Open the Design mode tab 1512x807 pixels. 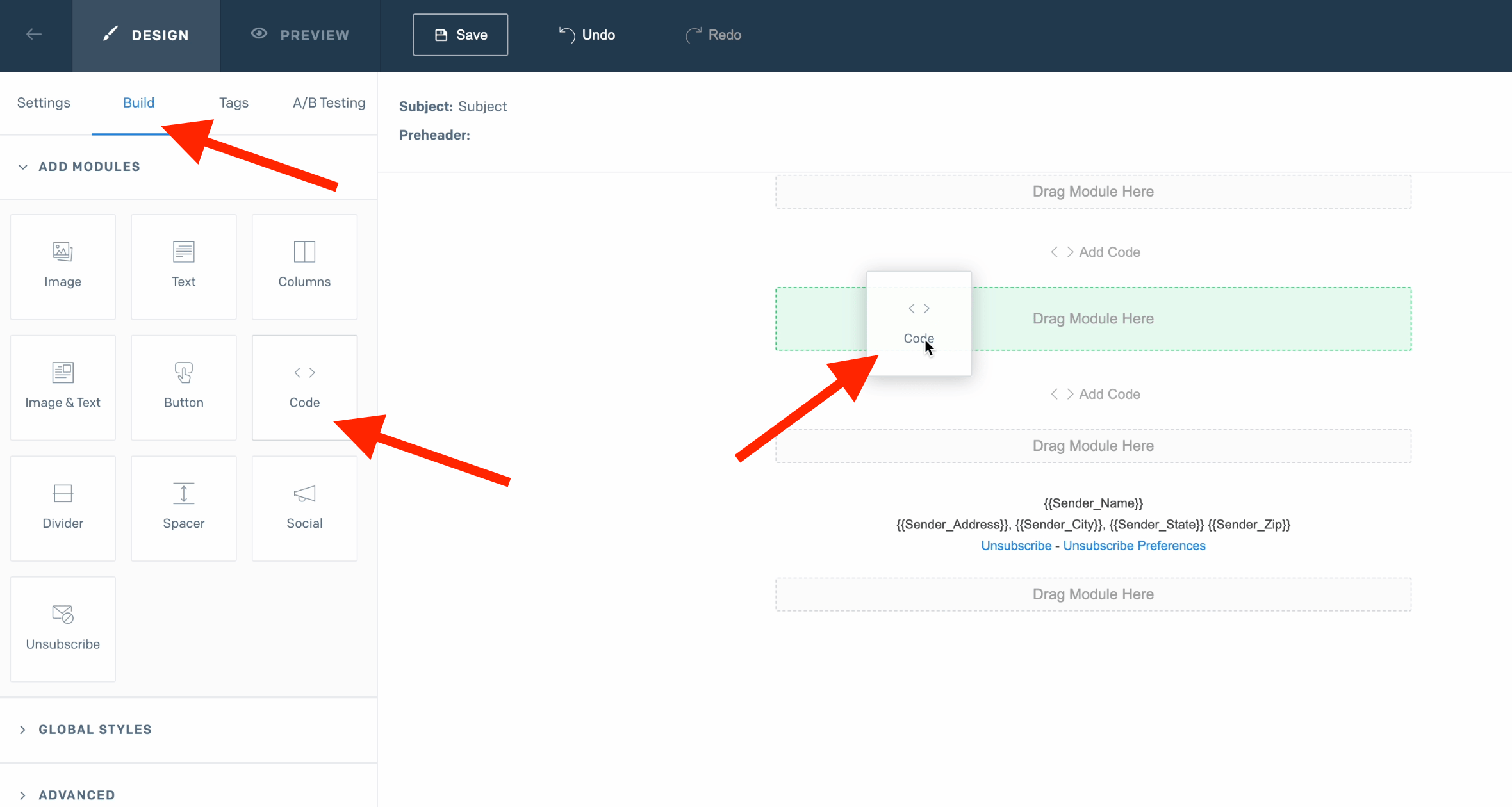point(146,35)
